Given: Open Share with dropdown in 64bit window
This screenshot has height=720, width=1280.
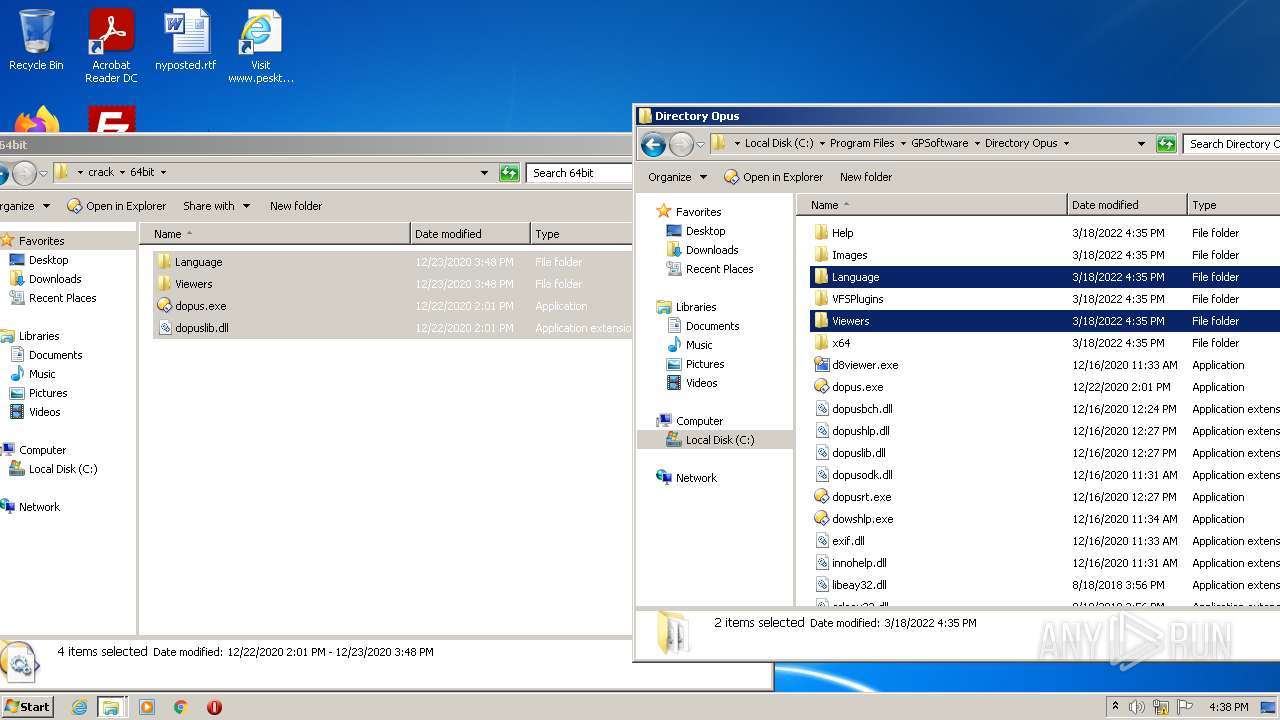Looking at the screenshot, I should (x=216, y=206).
